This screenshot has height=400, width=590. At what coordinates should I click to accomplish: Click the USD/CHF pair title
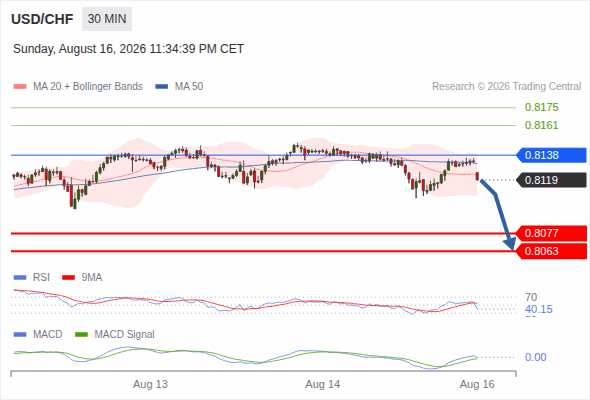42,19
